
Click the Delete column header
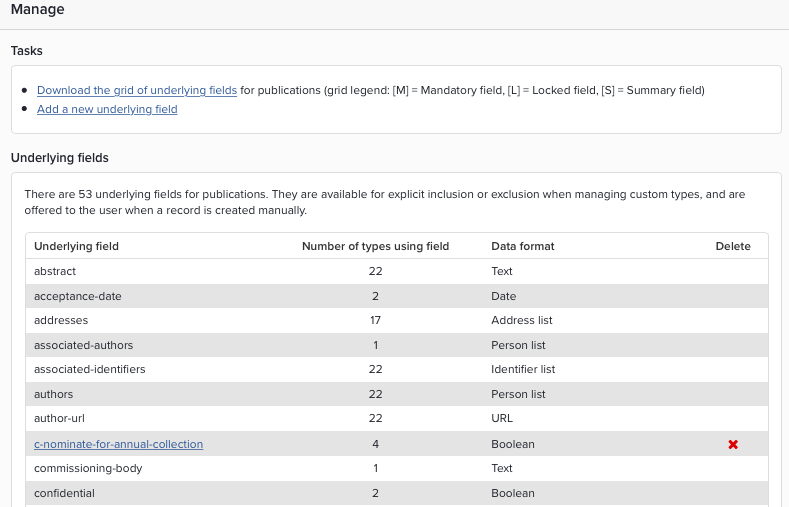tap(732, 246)
